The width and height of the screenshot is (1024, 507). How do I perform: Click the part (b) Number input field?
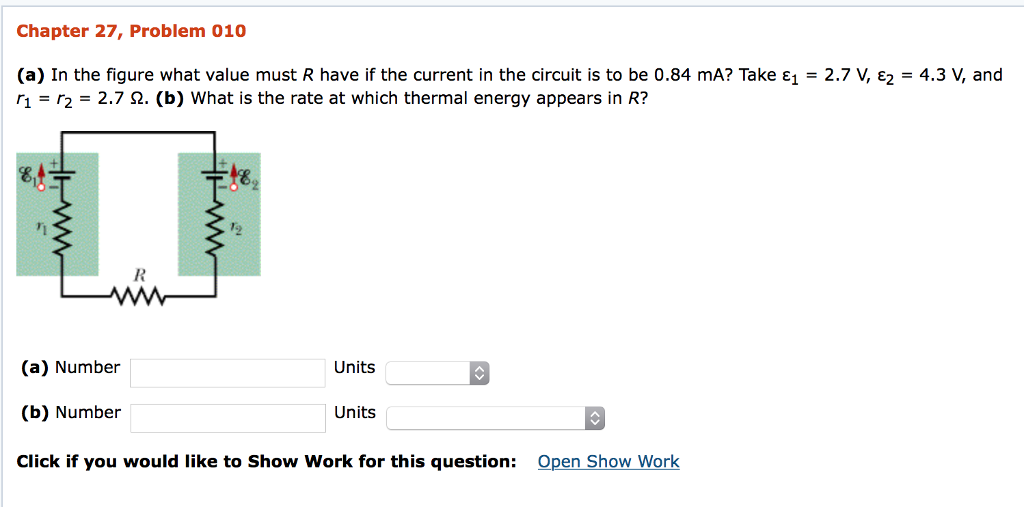(228, 418)
